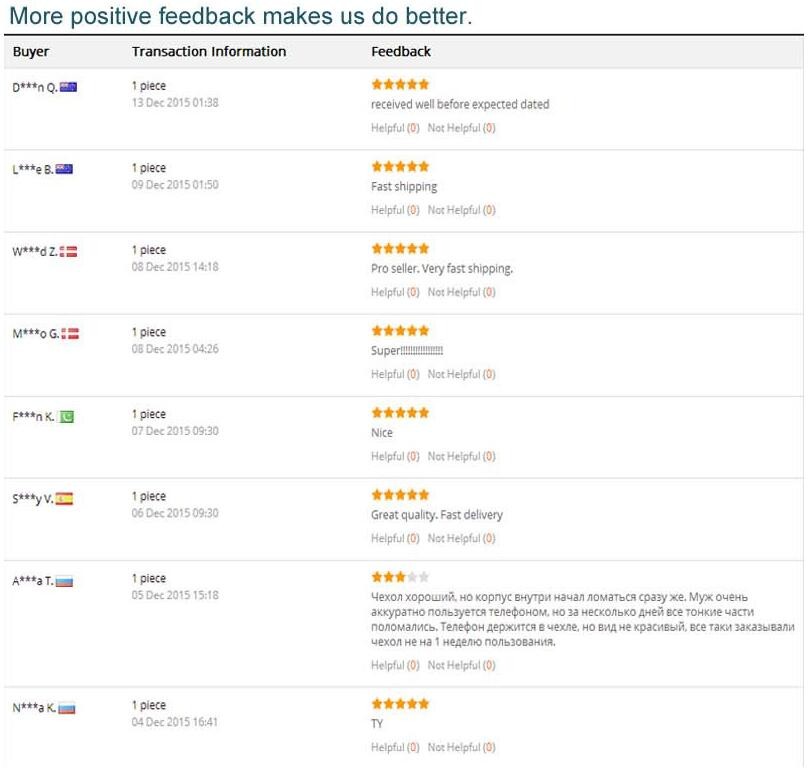Screen dimensions: 808x780
Task: Click the Buyer column header
Action: pyautogui.click(x=31, y=51)
